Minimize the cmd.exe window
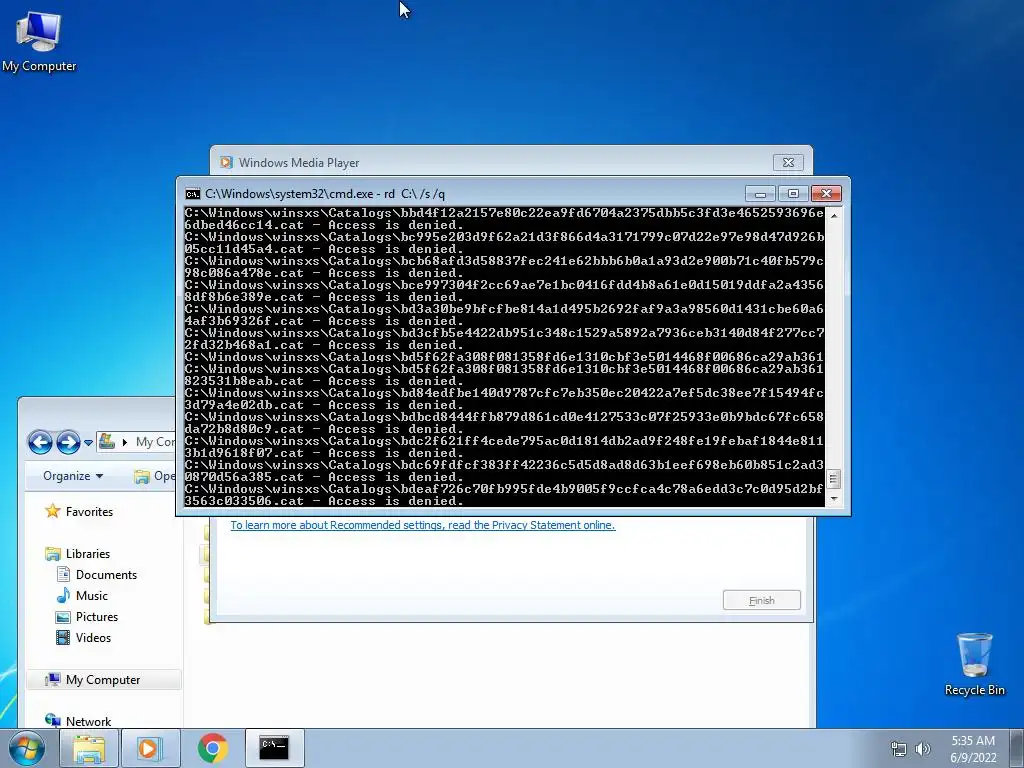This screenshot has width=1024, height=768. [760, 194]
